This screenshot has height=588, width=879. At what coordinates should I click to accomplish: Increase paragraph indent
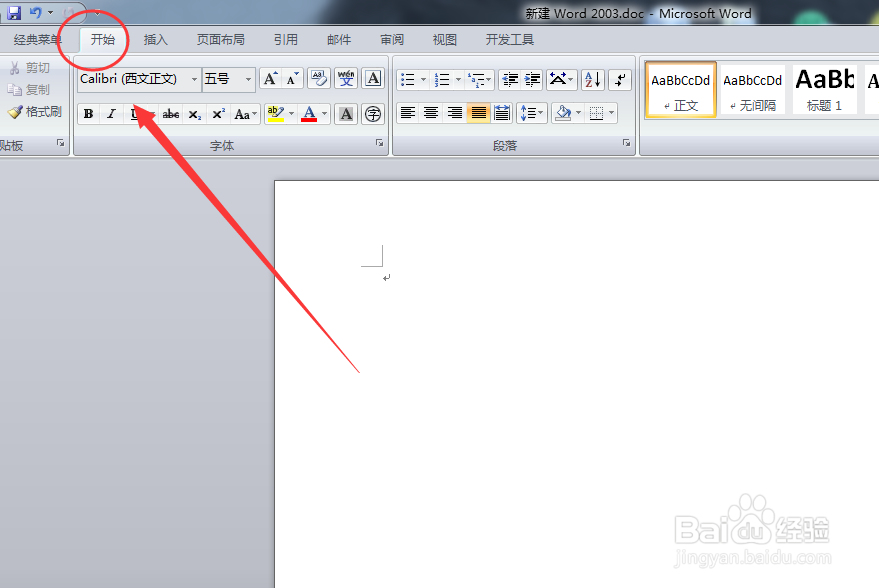pyautogui.click(x=532, y=80)
